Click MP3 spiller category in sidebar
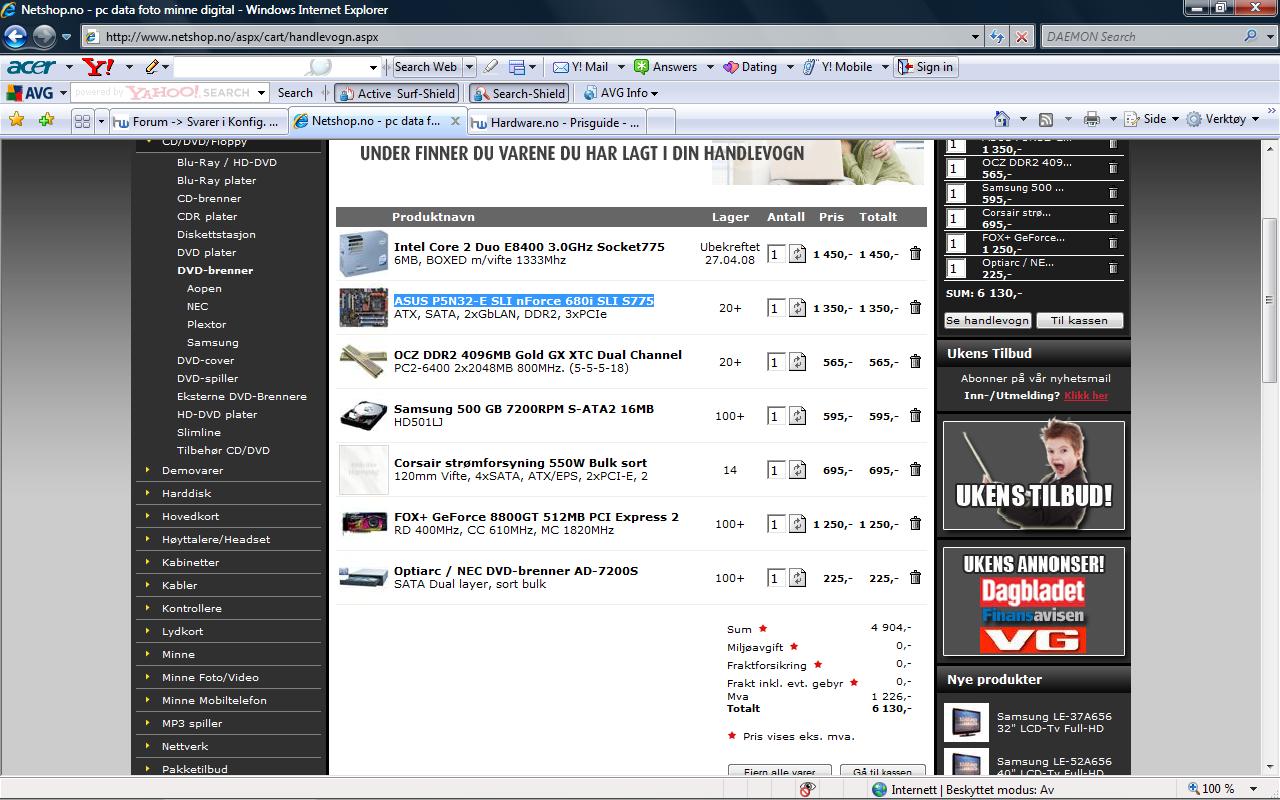This screenshot has height=800, width=1280. (192, 723)
